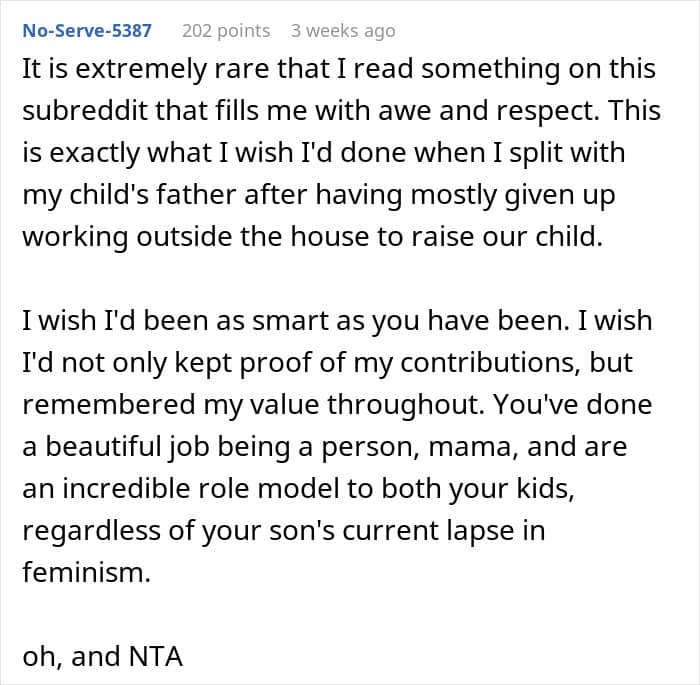The height and width of the screenshot is (685, 700).
Task: Click the line 'regardless of your son's current lapse'
Action: [284, 530]
